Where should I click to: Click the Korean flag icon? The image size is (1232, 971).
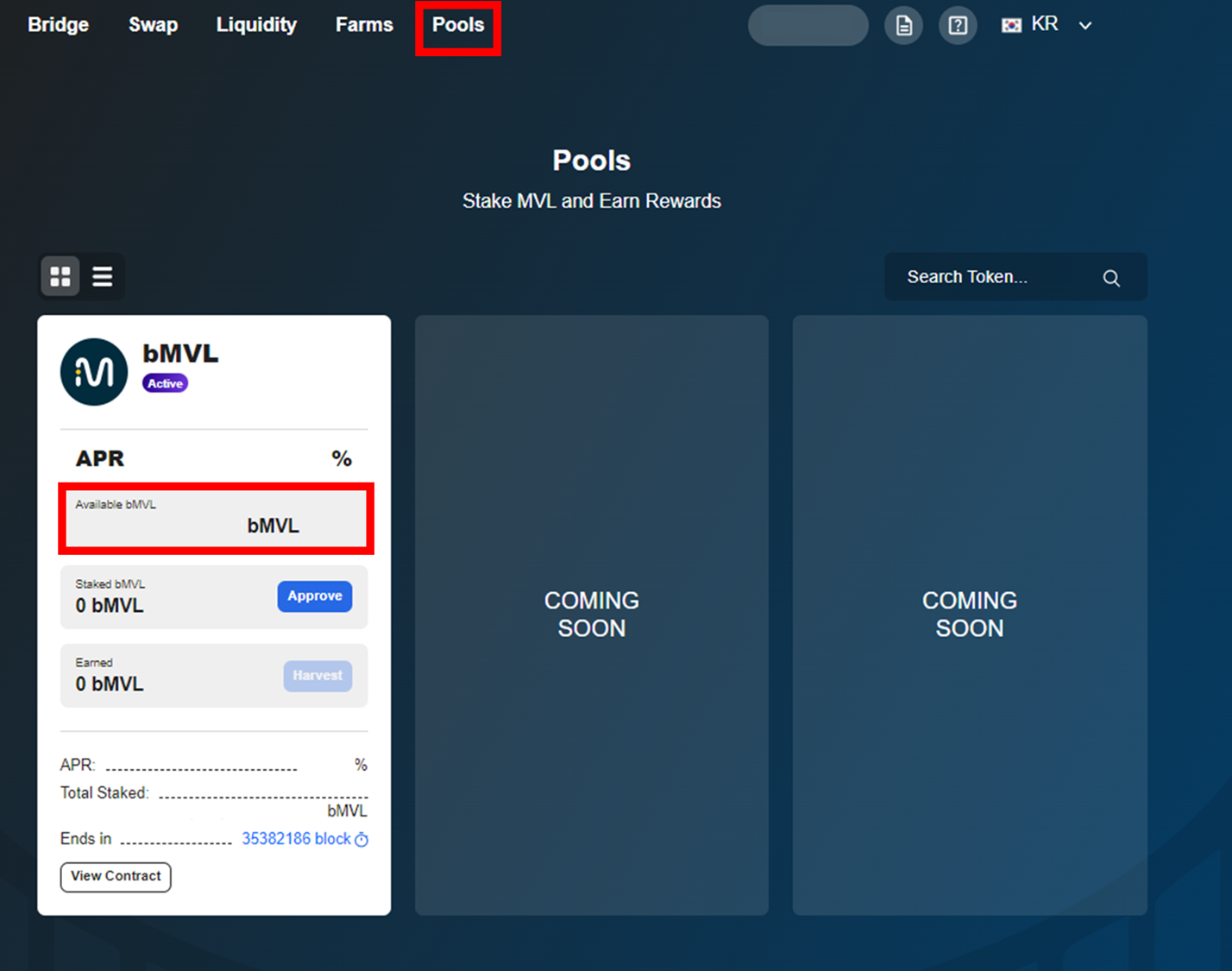tap(1011, 25)
